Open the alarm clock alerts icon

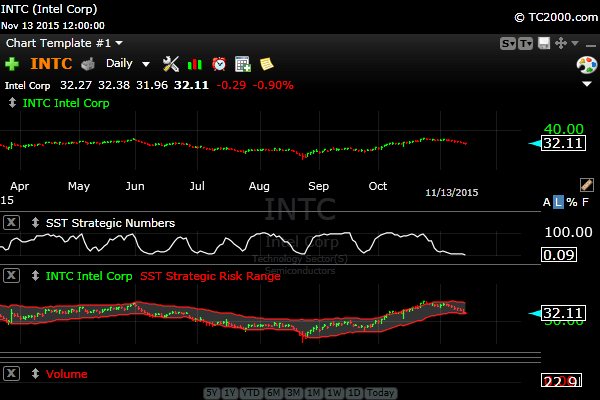click(218, 64)
